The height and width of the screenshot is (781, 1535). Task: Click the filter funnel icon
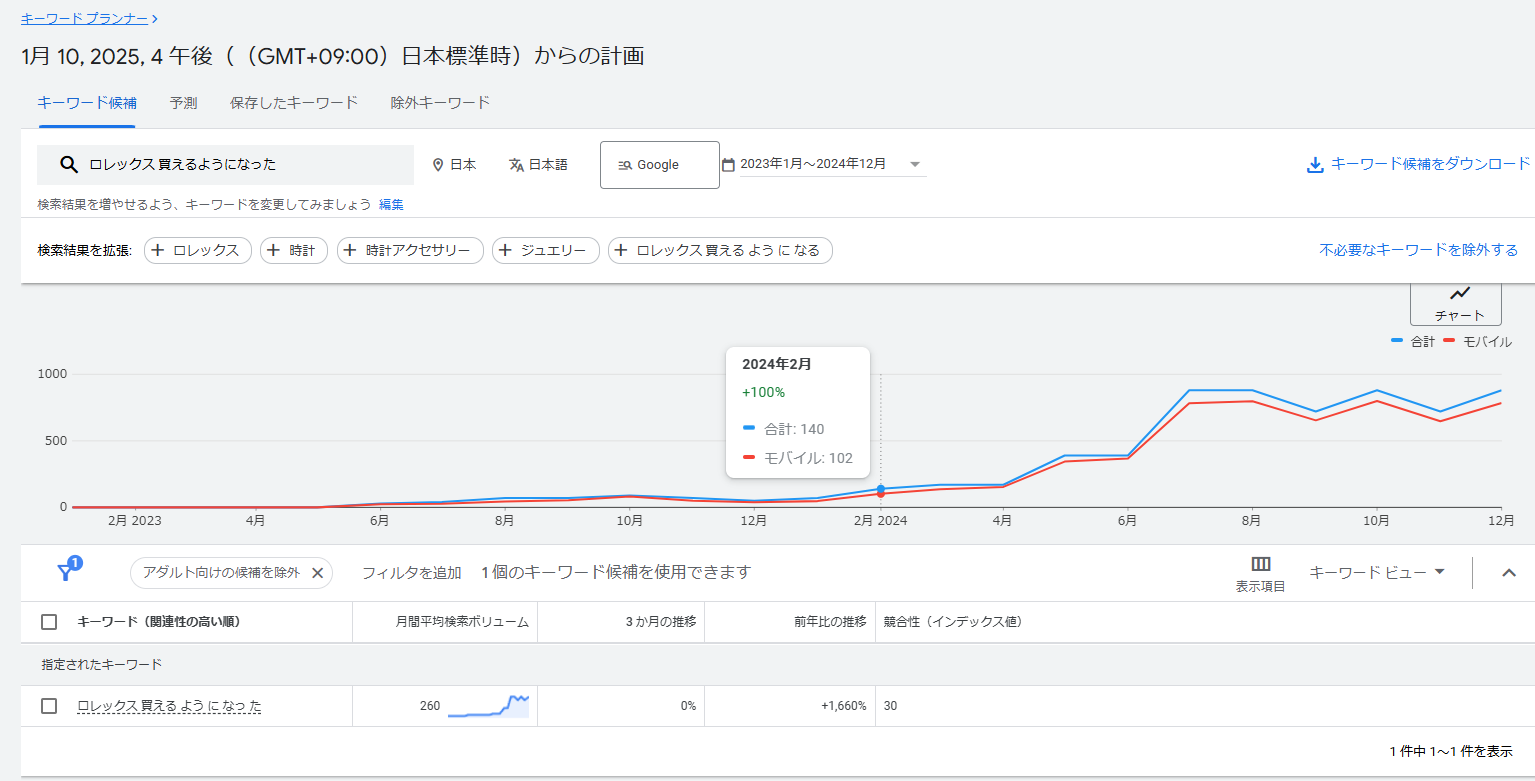pyautogui.click(x=66, y=572)
